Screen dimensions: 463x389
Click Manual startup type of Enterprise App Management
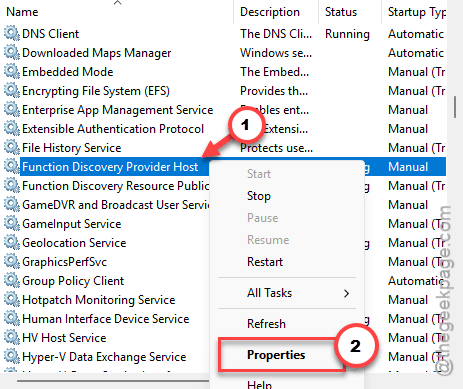tap(408, 110)
